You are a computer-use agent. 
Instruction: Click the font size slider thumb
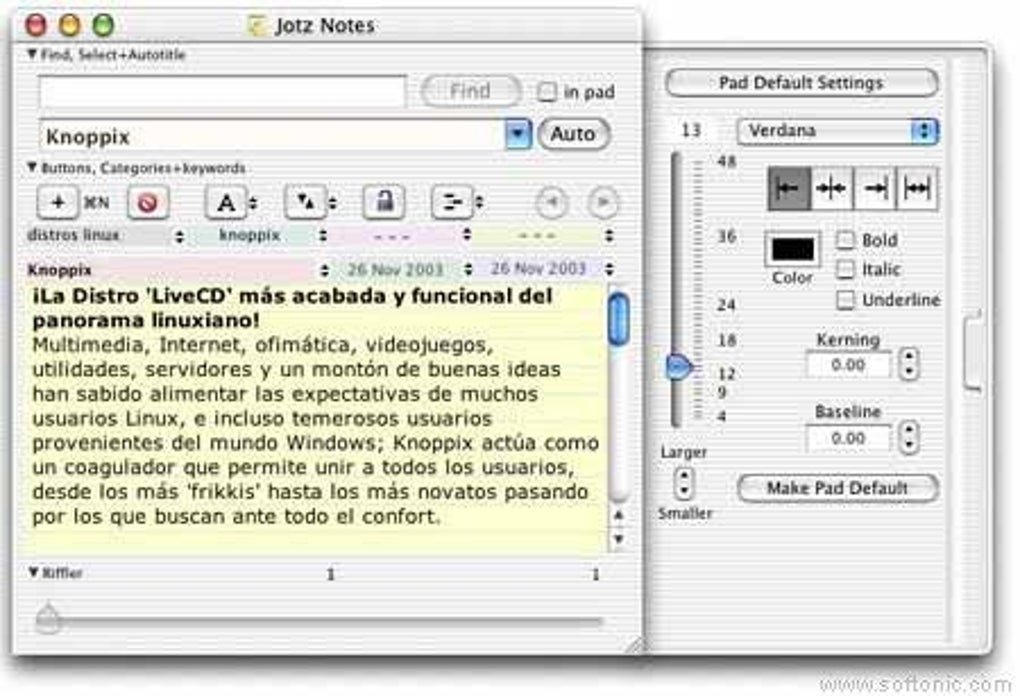tap(680, 367)
